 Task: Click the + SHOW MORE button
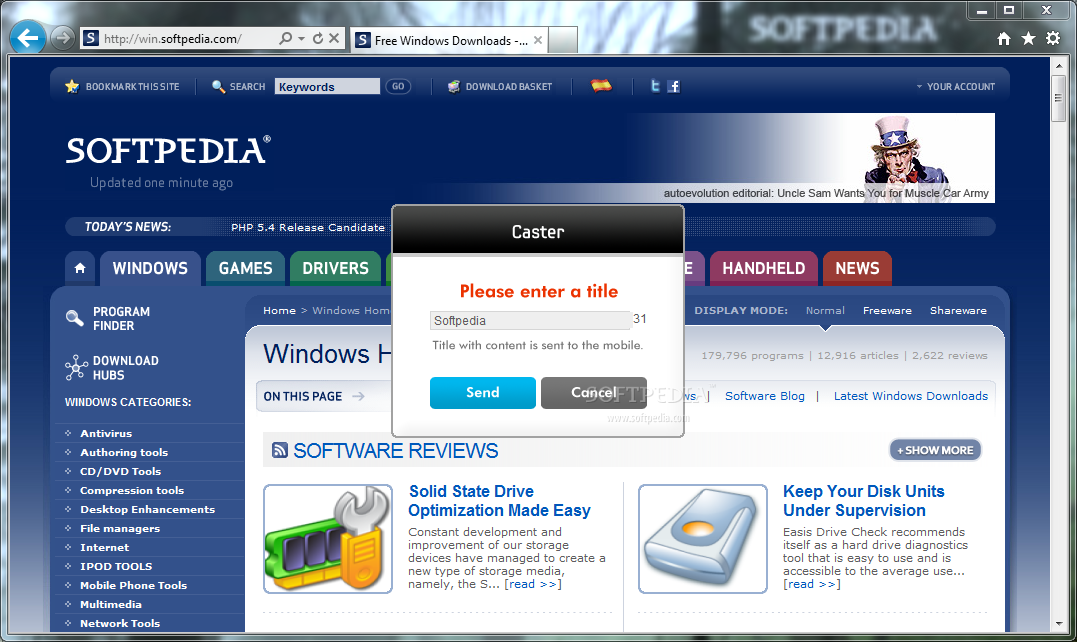[x=935, y=450]
